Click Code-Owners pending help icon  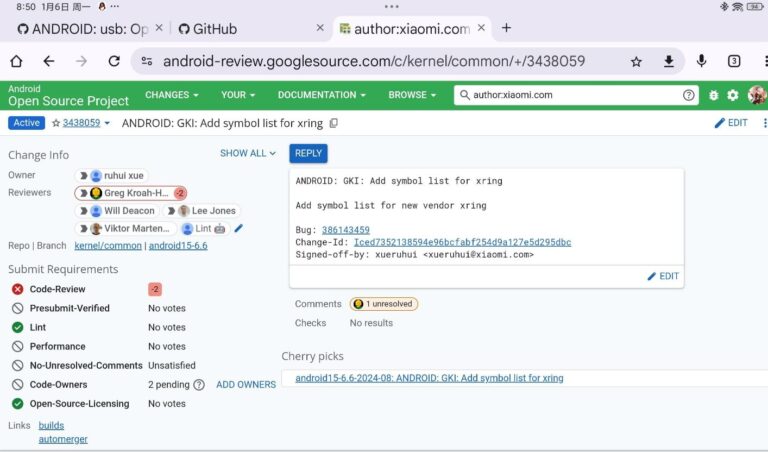[198, 384]
